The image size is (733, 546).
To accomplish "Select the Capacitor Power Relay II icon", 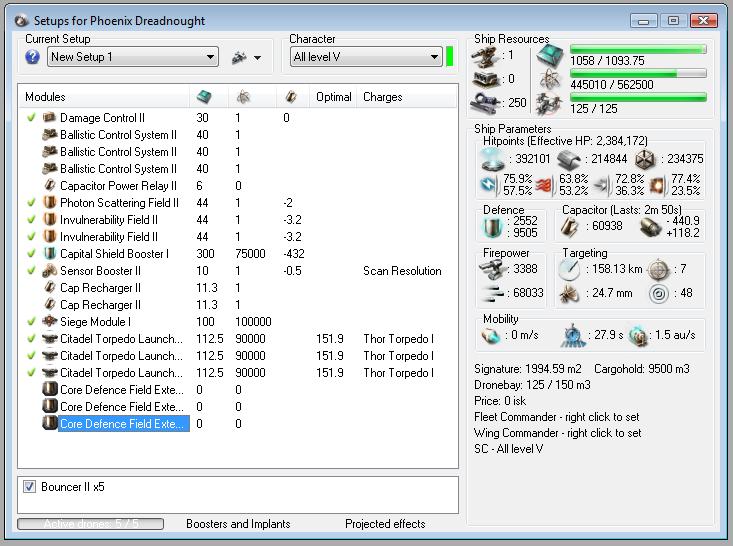I will pyautogui.click(x=50, y=185).
